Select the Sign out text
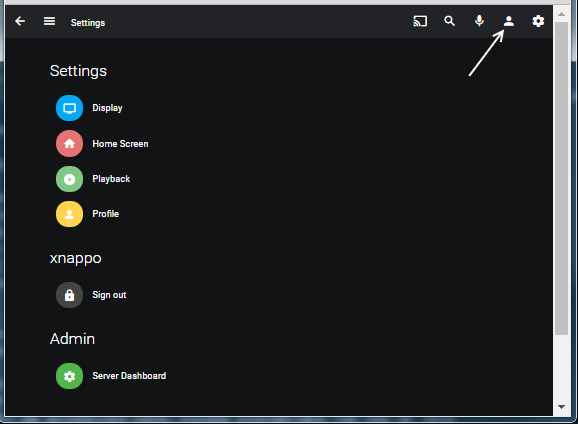The image size is (578, 424). pos(109,295)
